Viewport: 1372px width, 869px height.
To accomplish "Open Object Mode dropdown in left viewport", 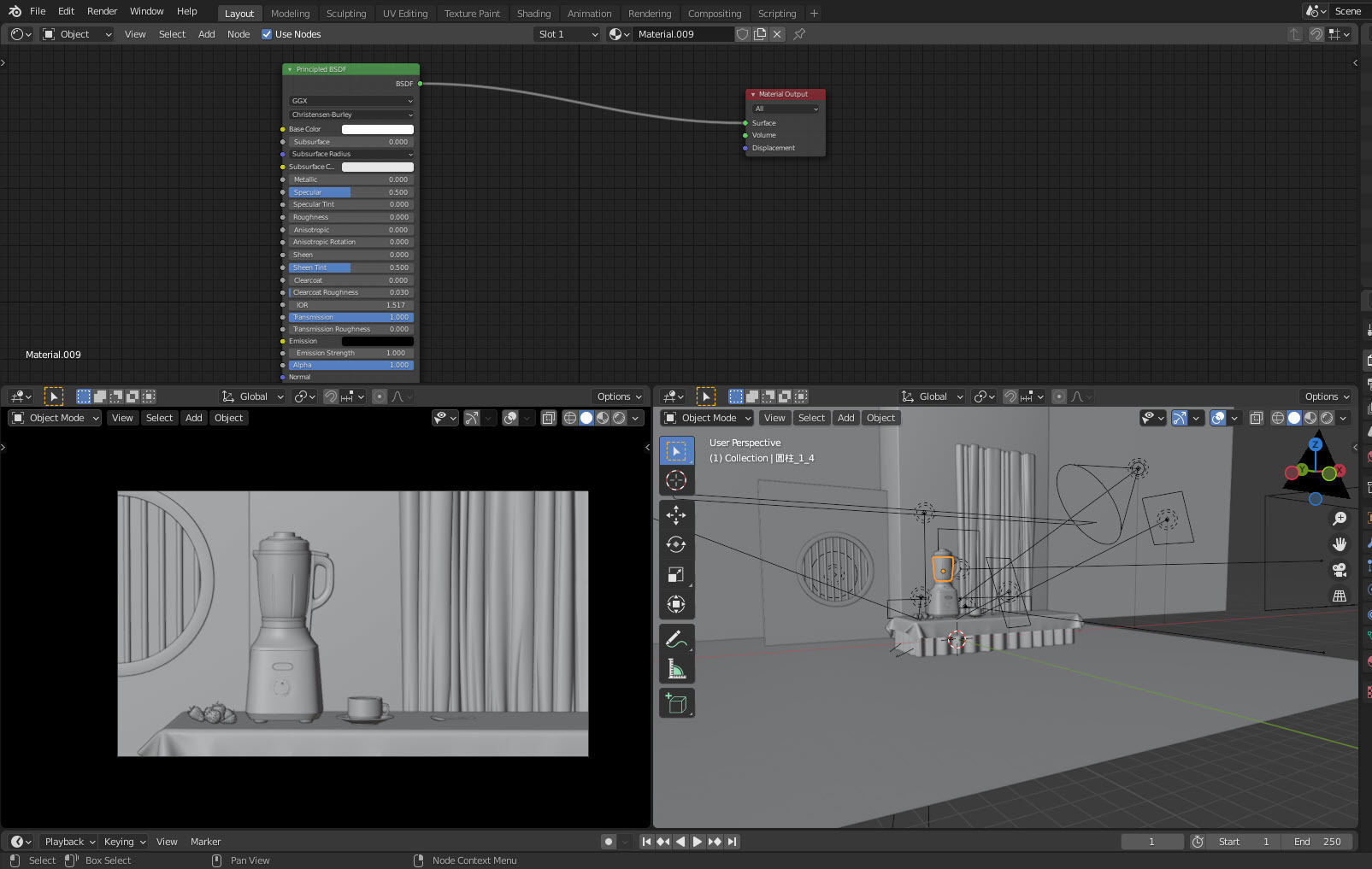I will click(55, 418).
